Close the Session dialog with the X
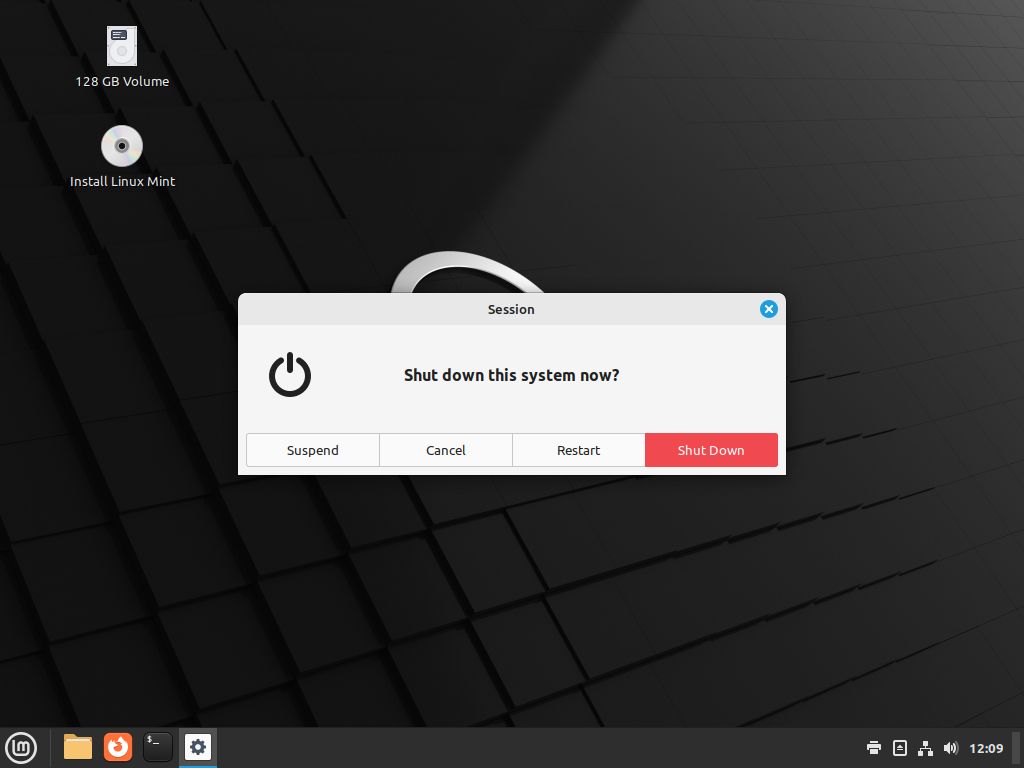The height and width of the screenshot is (768, 1024). pos(768,309)
